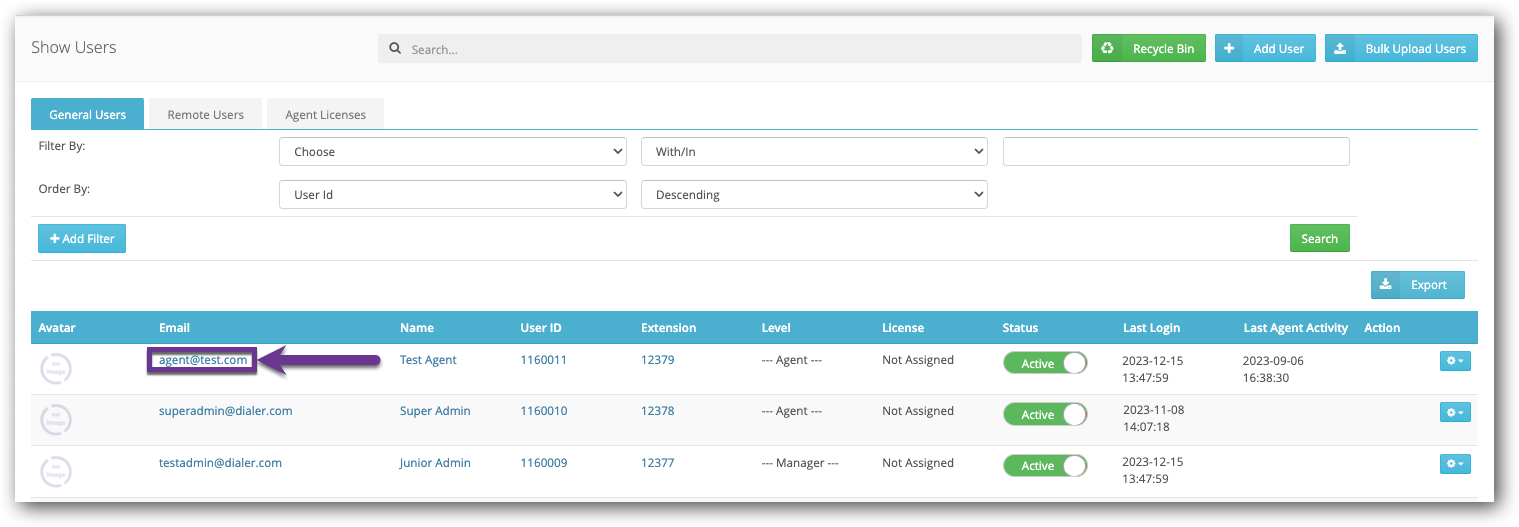The height and width of the screenshot is (527, 1519).
Task: Disable Active status for Super Admin
Action: tap(1045, 414)
